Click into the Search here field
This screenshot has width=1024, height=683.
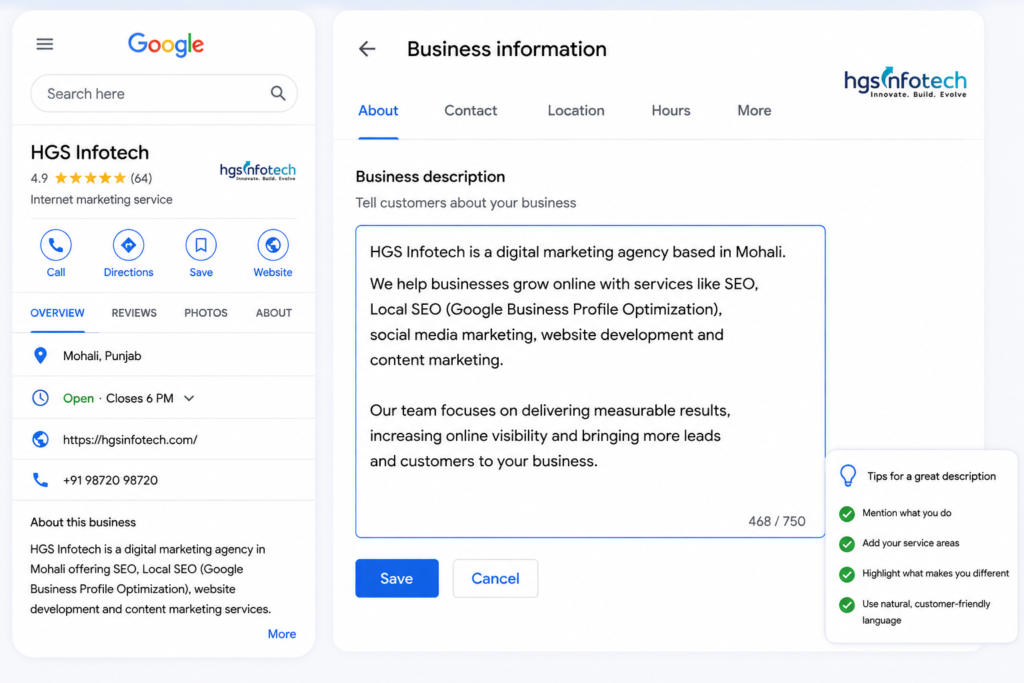[164, 93]
